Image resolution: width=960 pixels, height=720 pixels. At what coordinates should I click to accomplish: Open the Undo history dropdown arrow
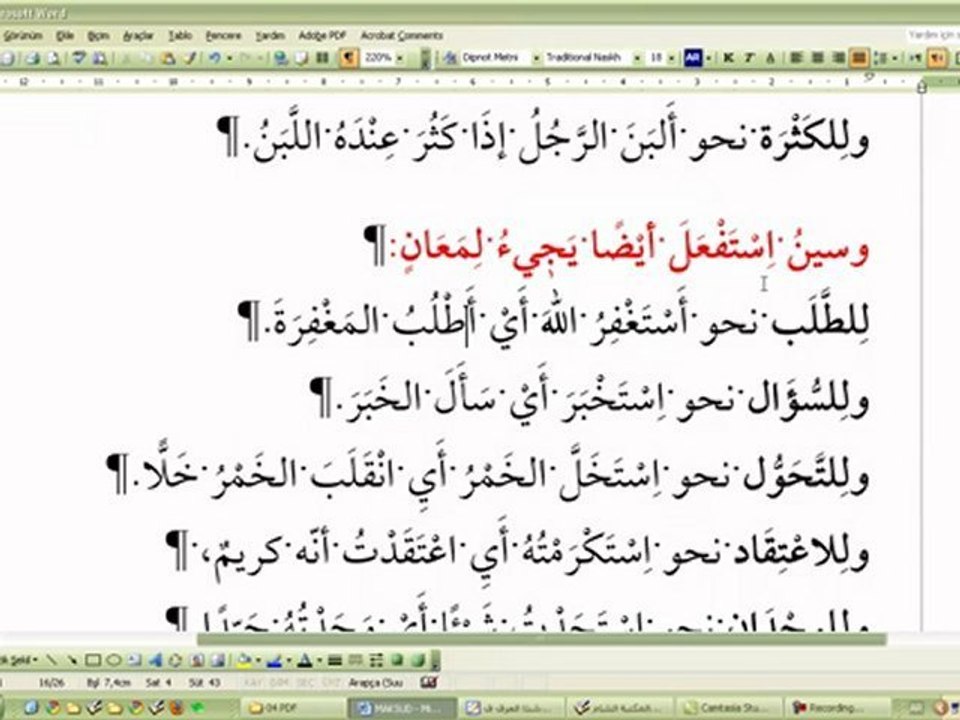pos(230,58)
